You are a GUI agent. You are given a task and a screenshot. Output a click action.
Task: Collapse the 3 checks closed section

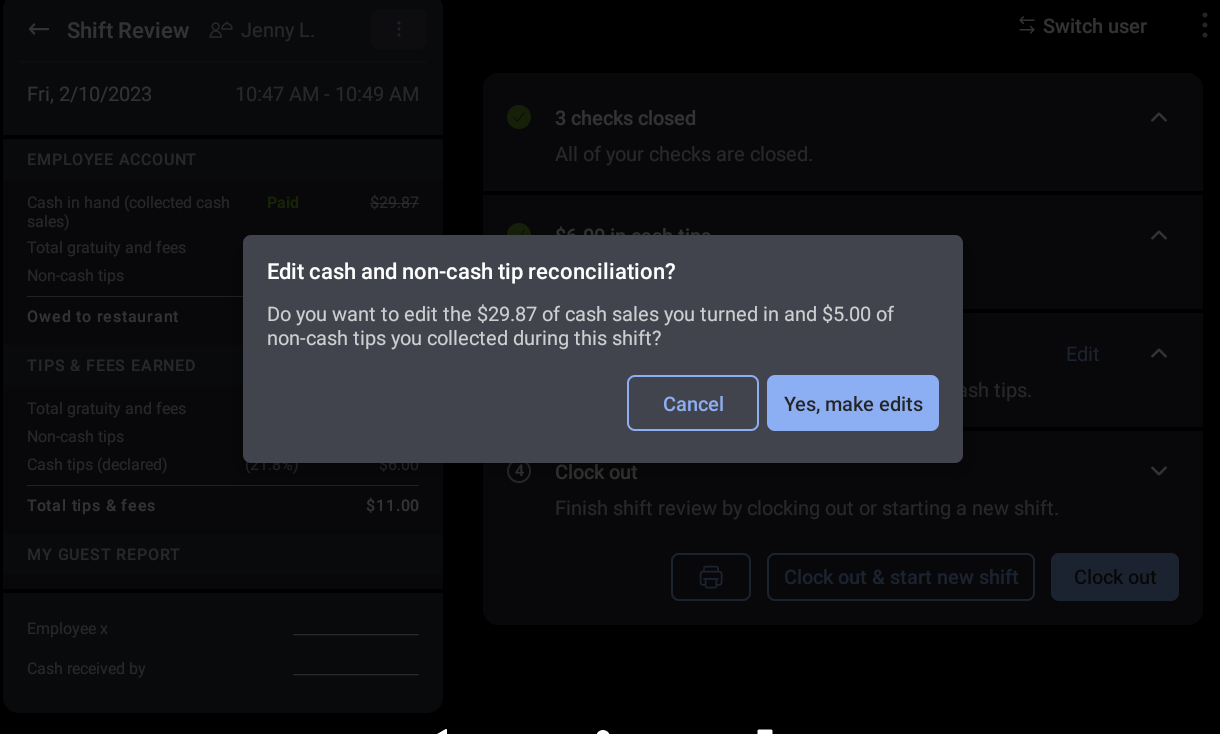[x=1158, y=117]
